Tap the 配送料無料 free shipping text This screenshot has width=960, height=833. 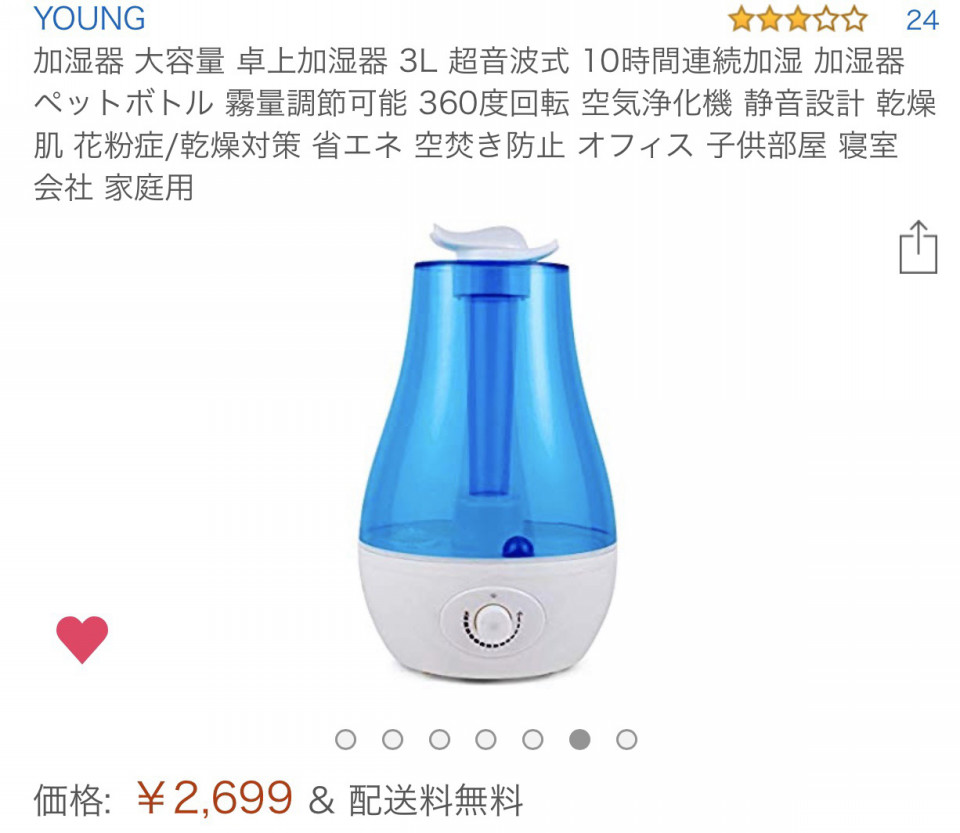click(x=436, y=800)
